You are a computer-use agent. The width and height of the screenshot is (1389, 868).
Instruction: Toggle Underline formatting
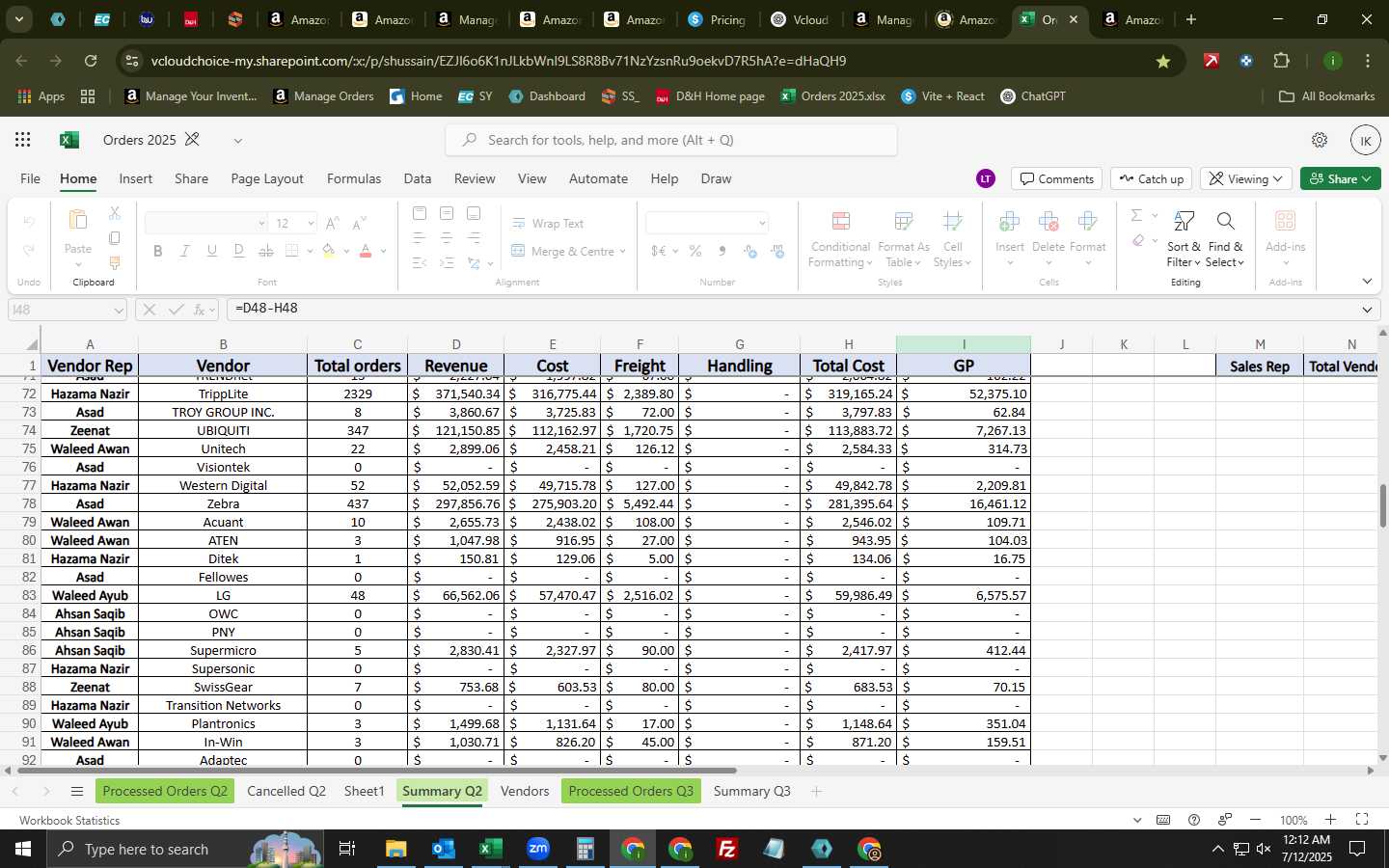click(211, 251)
